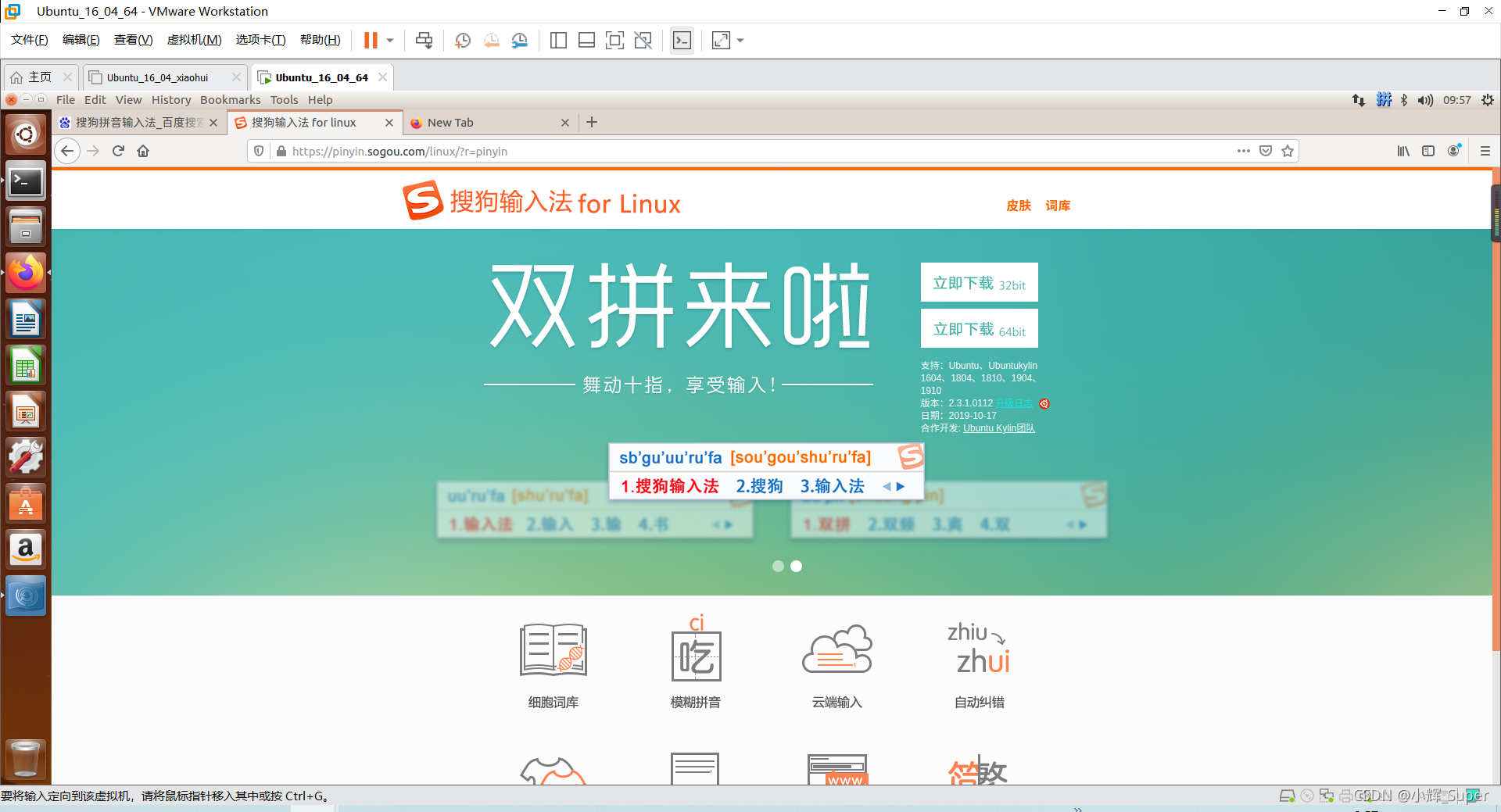Download the 32bit version
Image resolution: width=1501 pixels, height=812 pixels.
tap(980, 283)
